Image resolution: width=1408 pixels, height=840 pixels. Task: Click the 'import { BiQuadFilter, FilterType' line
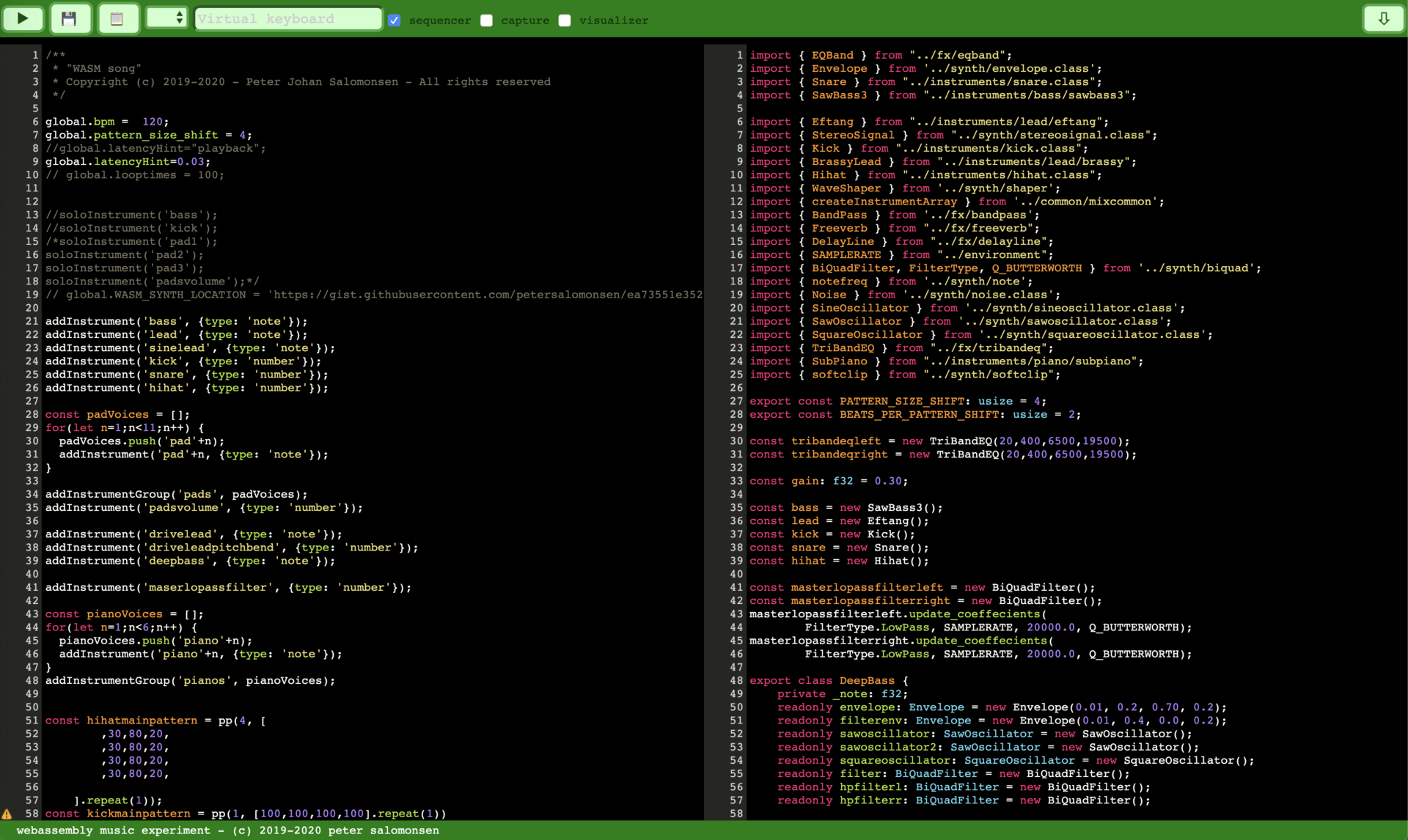click(x=1005, y=268)
